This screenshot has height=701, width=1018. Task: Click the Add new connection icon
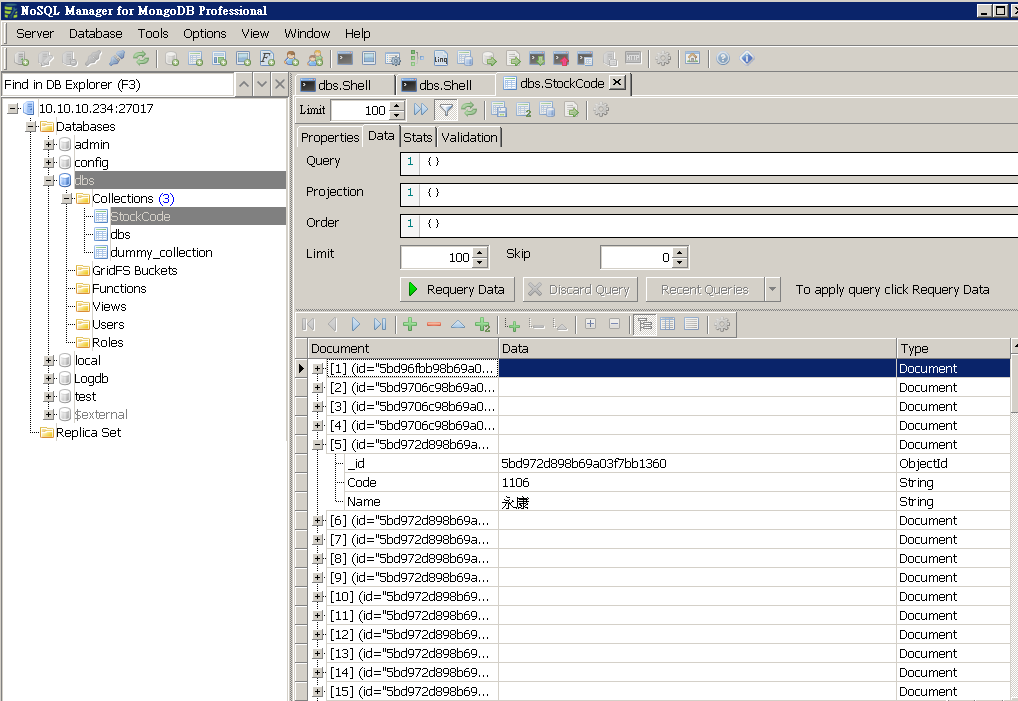tap(21, 59)
